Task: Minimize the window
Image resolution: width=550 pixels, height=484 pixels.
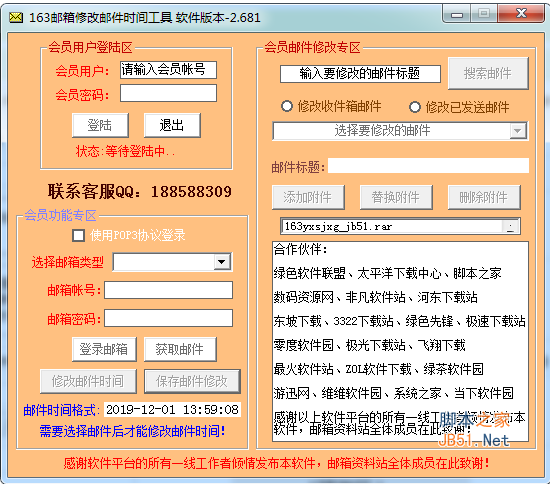Action: point(457,14)
